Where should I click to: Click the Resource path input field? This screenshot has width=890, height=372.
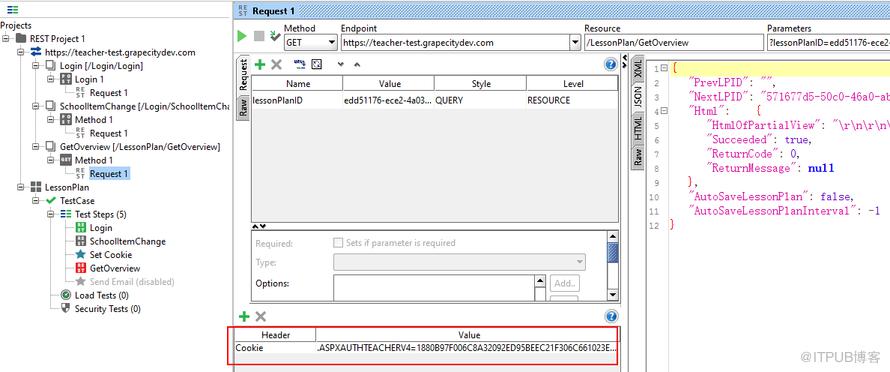674,43
